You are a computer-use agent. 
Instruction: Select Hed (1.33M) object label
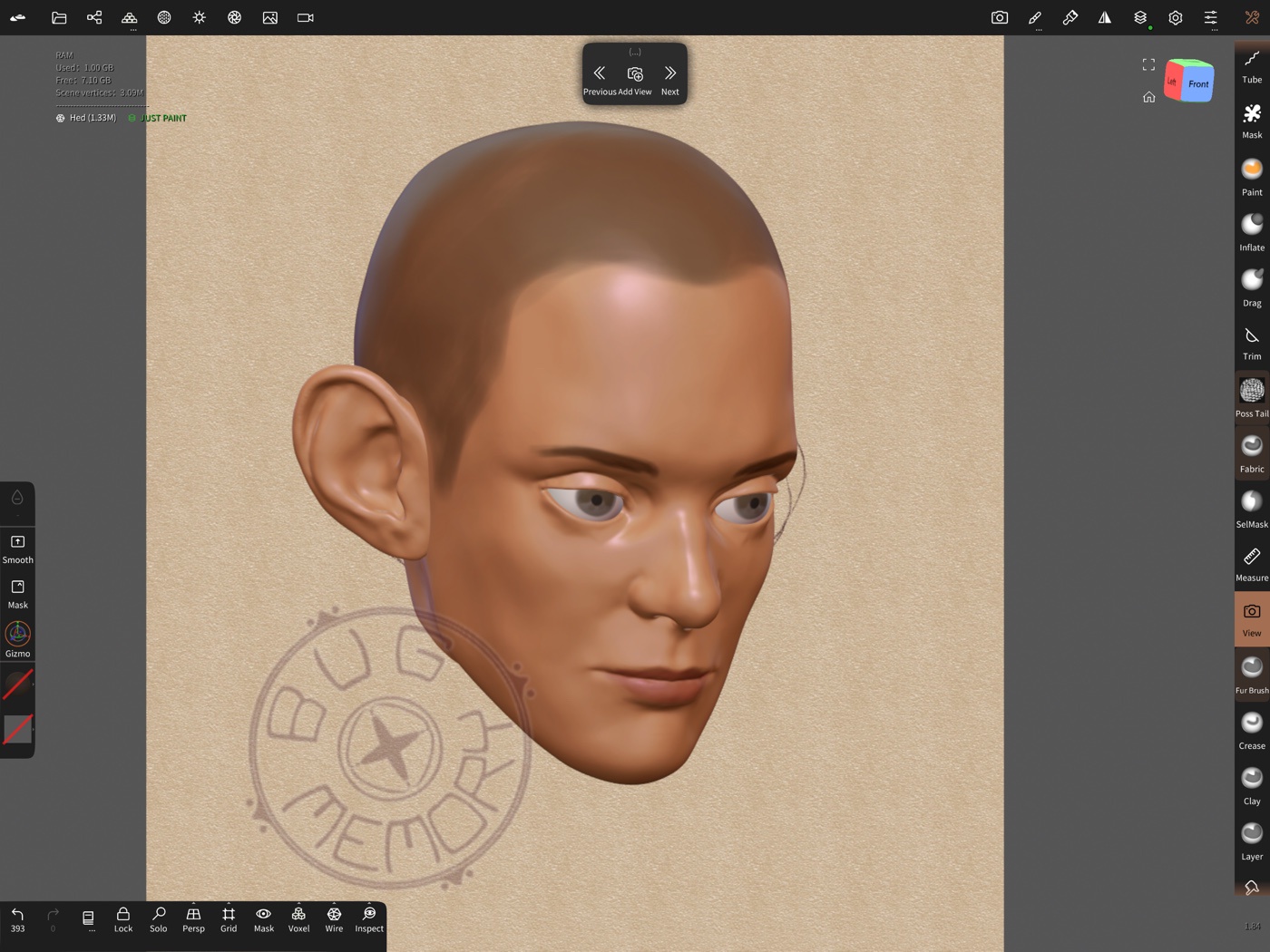pyautogui.click(x=86, y=118)
